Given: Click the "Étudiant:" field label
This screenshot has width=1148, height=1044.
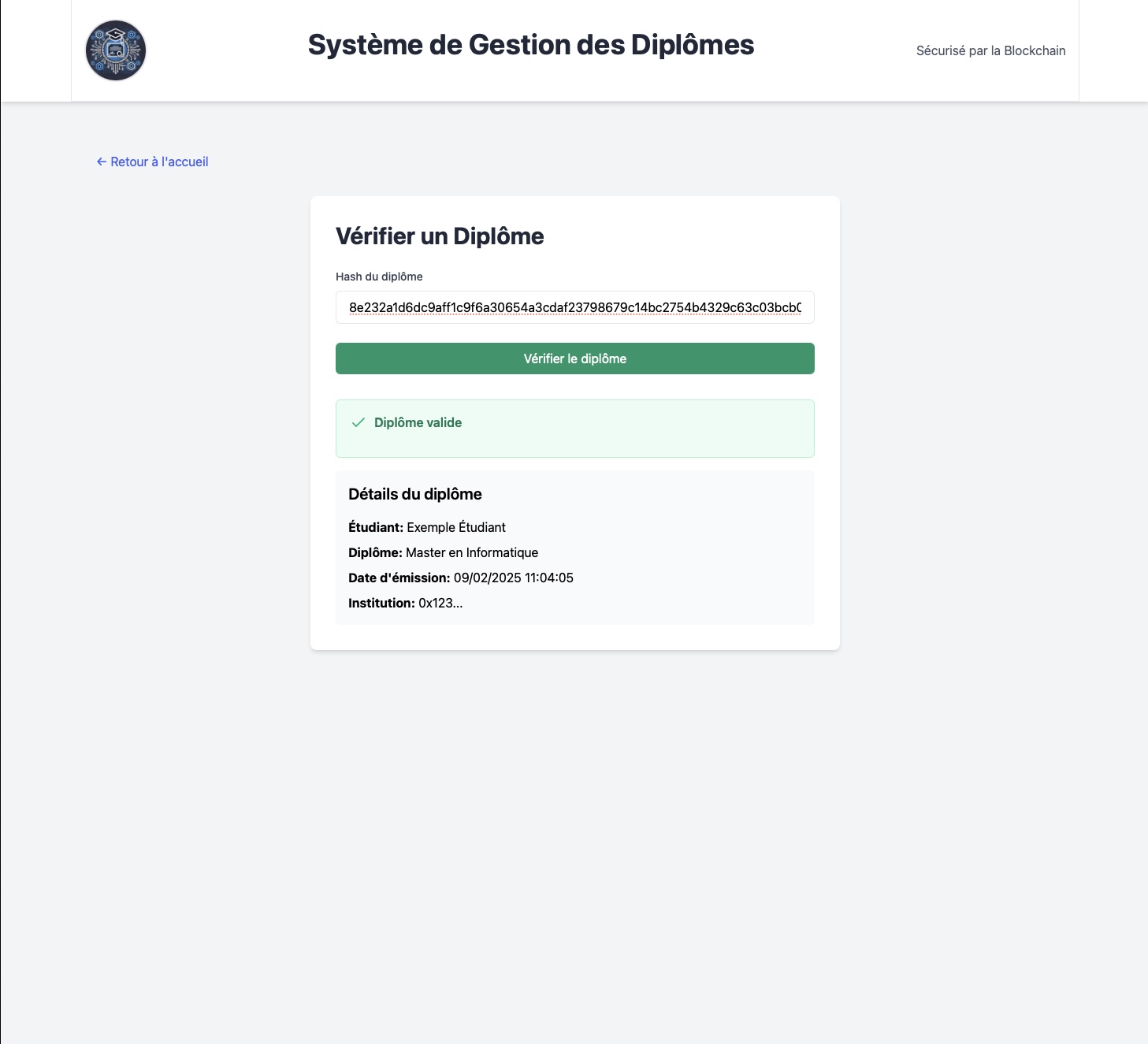Looking at the screenshot, I should (x=376, y=527).
